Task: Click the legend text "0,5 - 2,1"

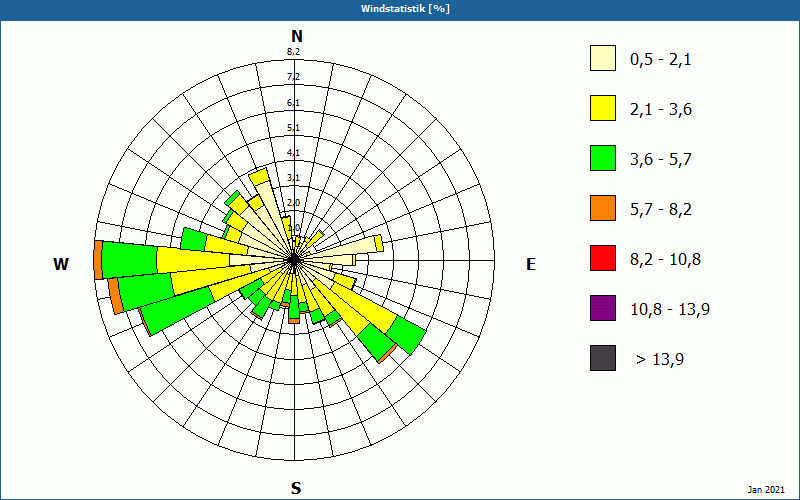Action: point(661,60)
